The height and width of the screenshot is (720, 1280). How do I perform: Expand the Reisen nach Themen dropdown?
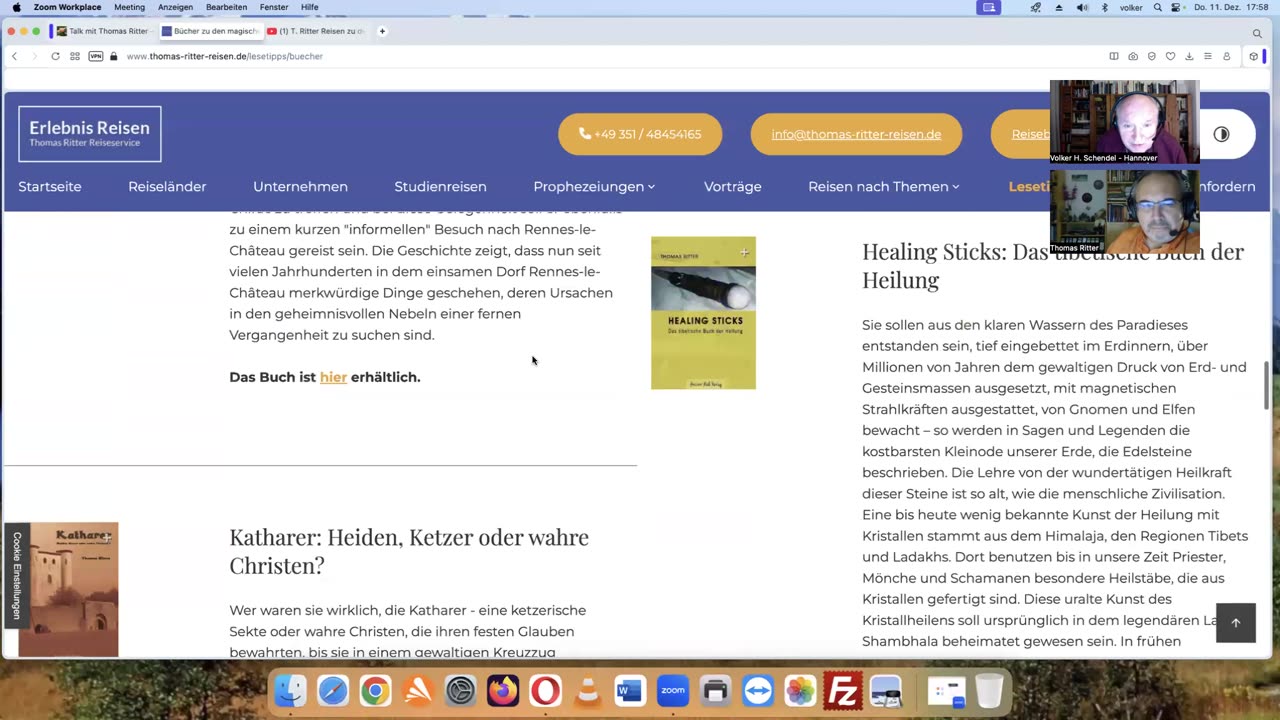tap(883, 186)
